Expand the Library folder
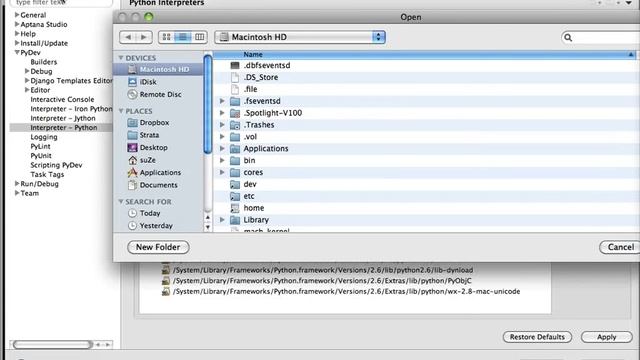The height and width of the screenshot is (360, 640). coord(222,220)
